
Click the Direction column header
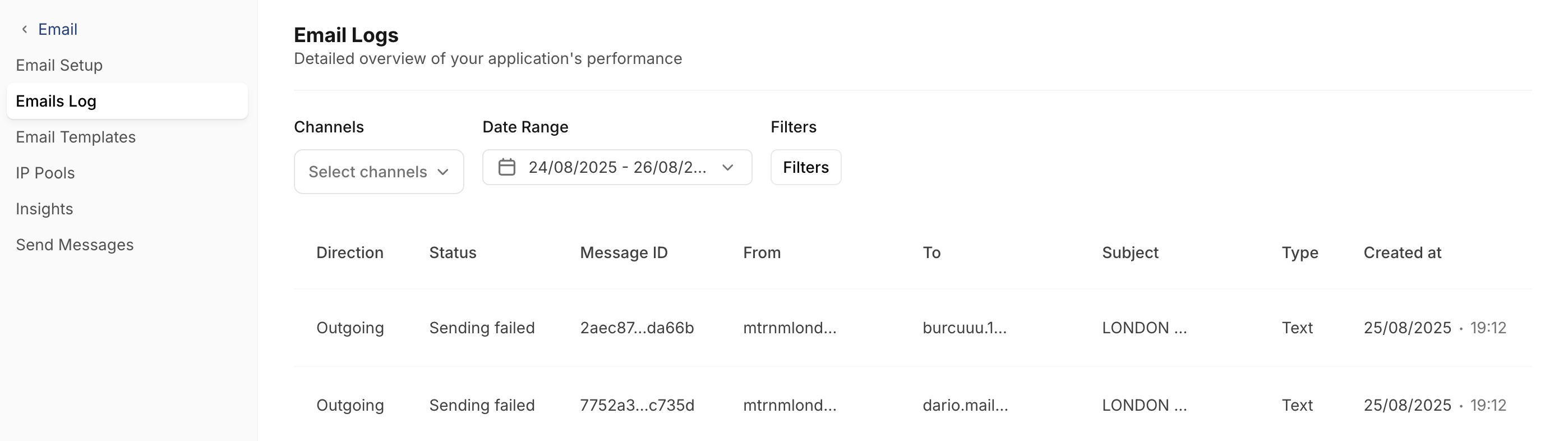pos(349,253)
